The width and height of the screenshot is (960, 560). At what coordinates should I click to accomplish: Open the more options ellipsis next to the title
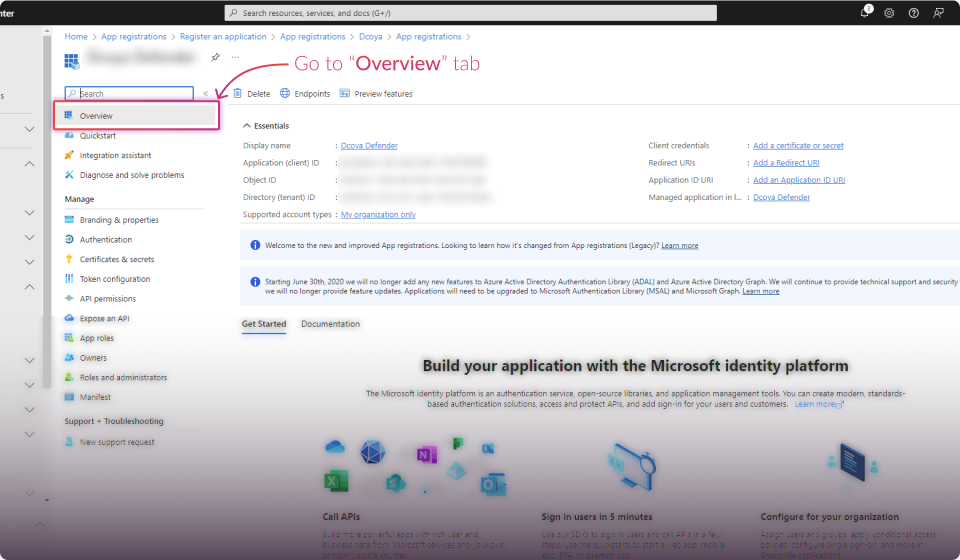click(x=235, y=58)
